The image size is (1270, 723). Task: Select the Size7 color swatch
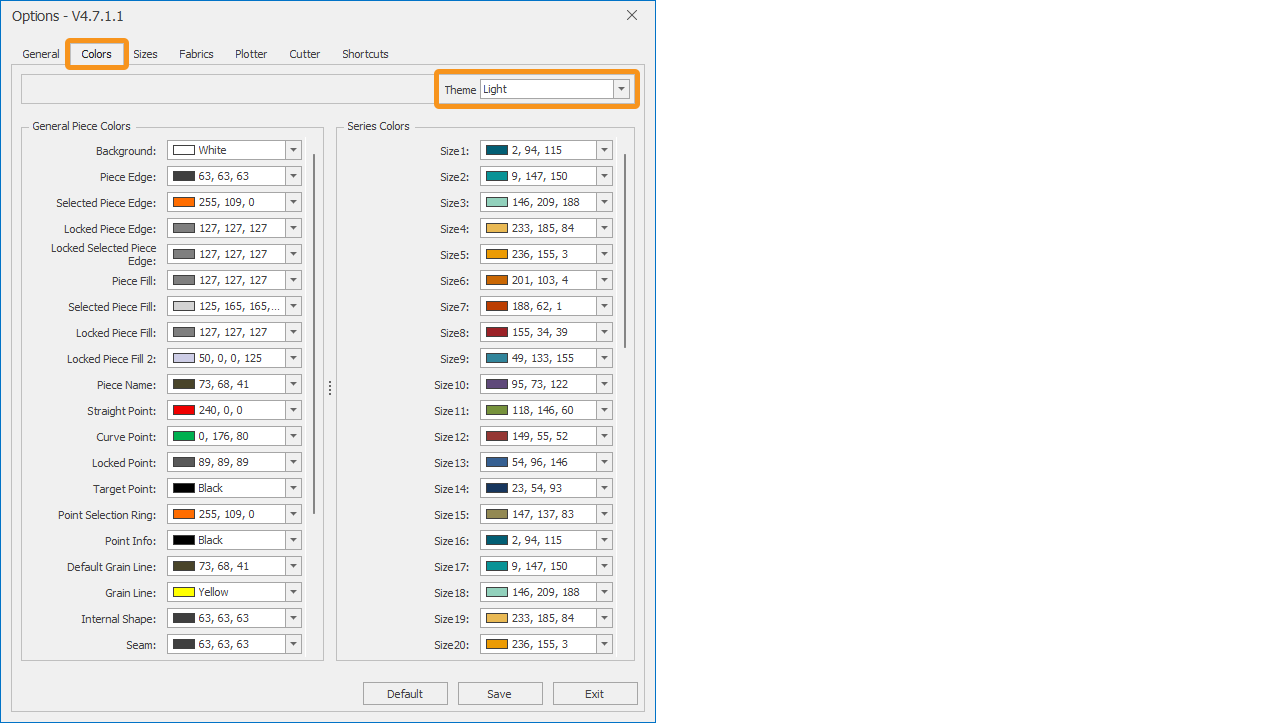497,306
